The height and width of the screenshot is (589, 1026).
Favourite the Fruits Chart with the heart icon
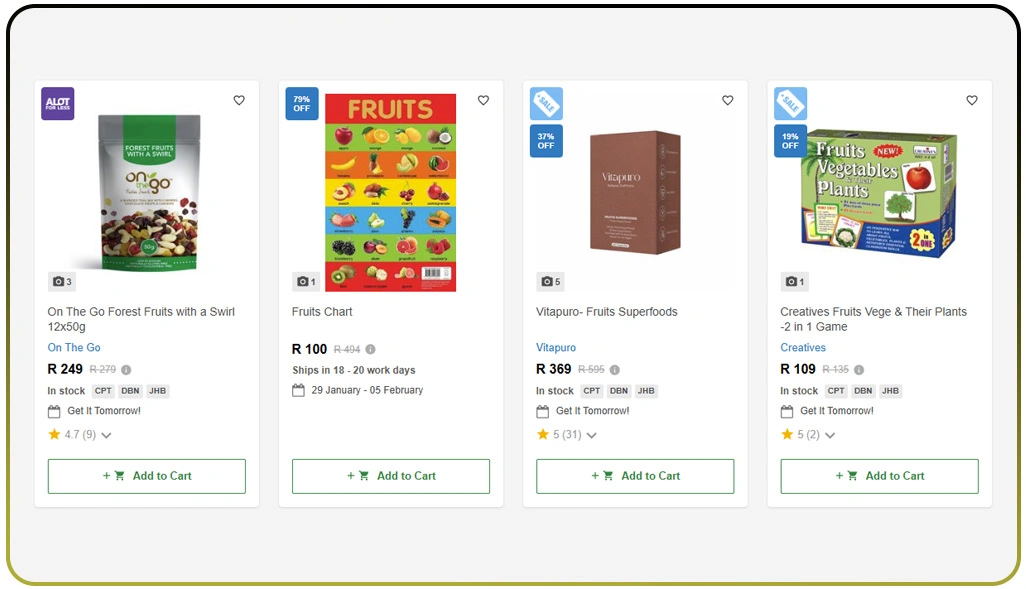click(483, 100)
